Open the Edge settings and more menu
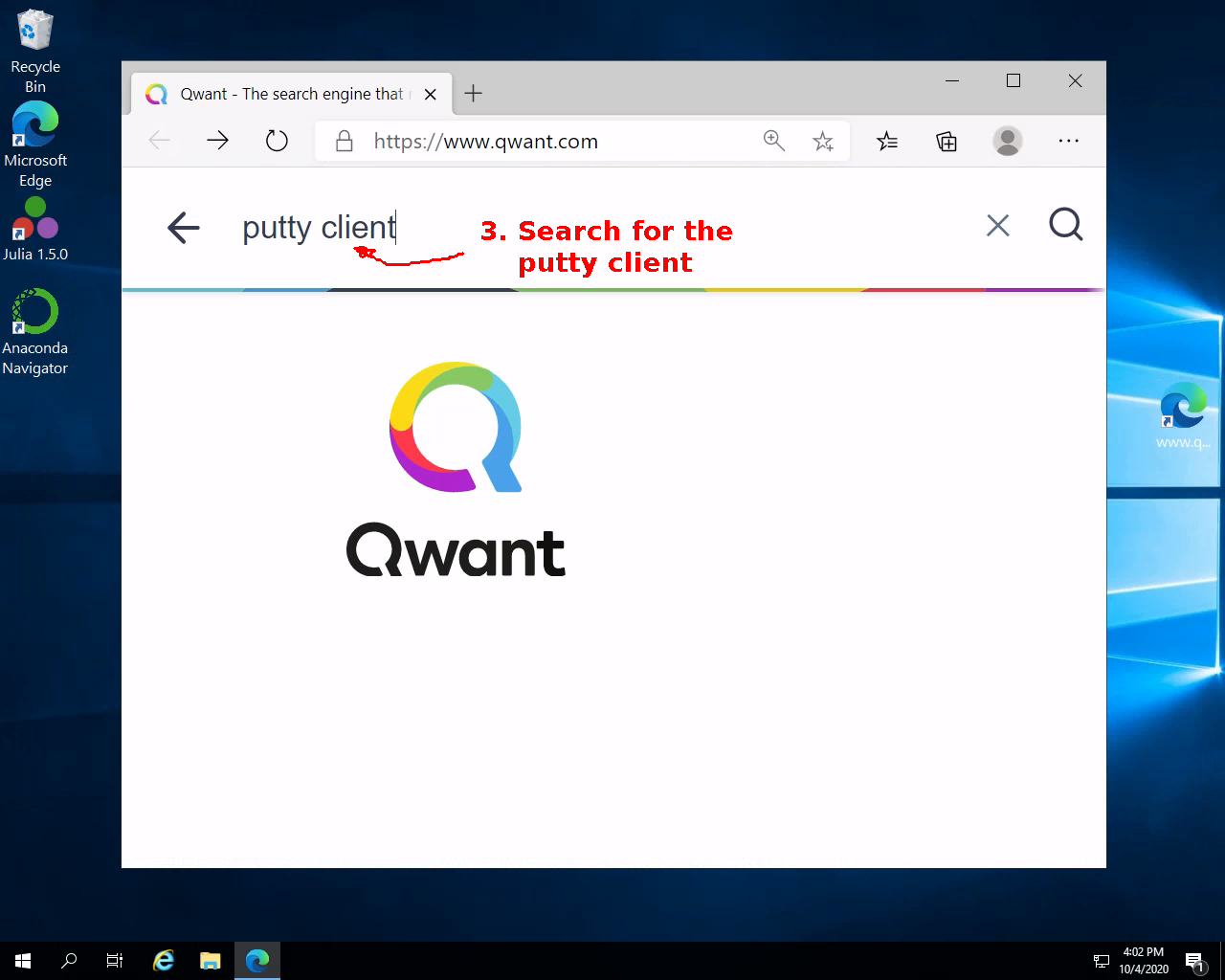Screen dimensions: 1225x980 pos(1068,142)
